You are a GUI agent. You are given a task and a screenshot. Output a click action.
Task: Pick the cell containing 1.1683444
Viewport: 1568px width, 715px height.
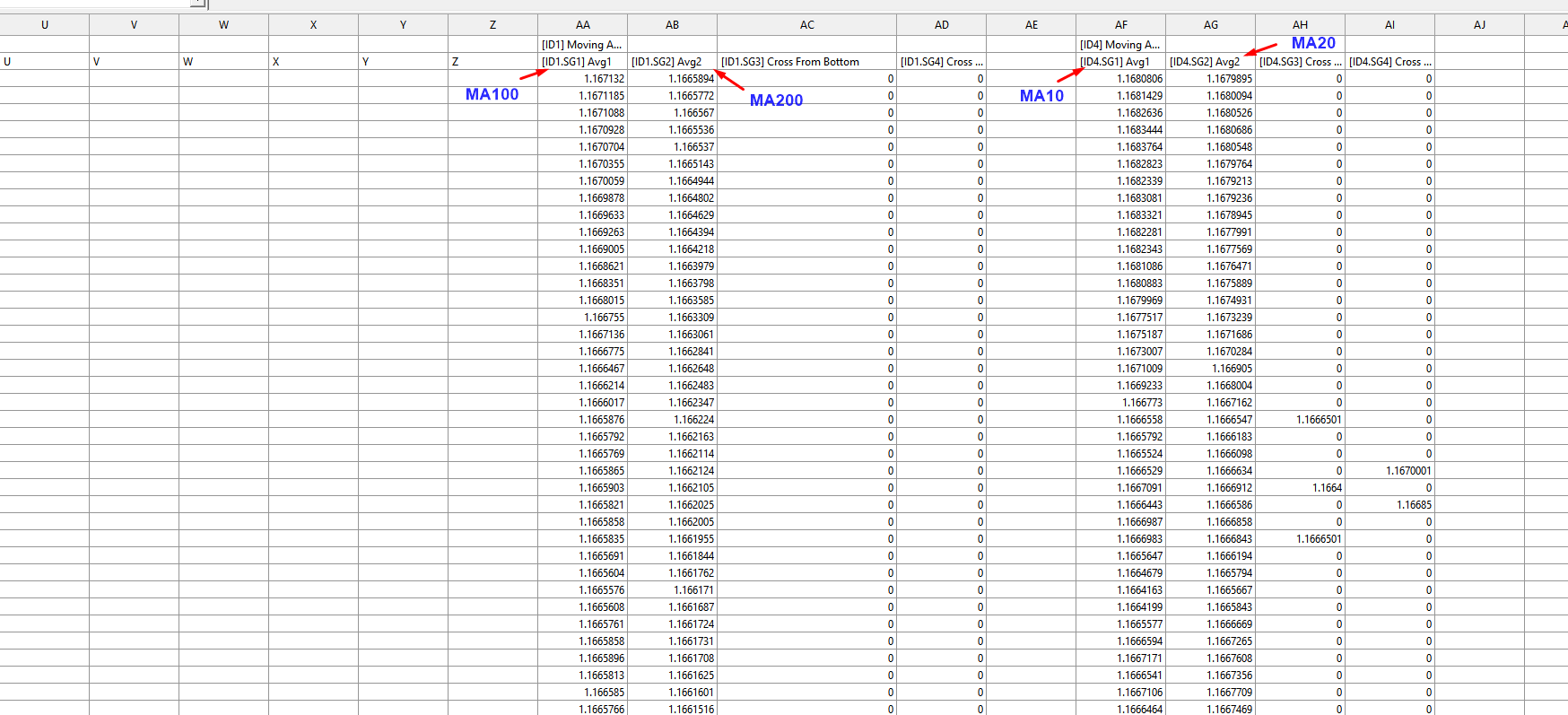pyautogui.click(x=1121, y=130)
